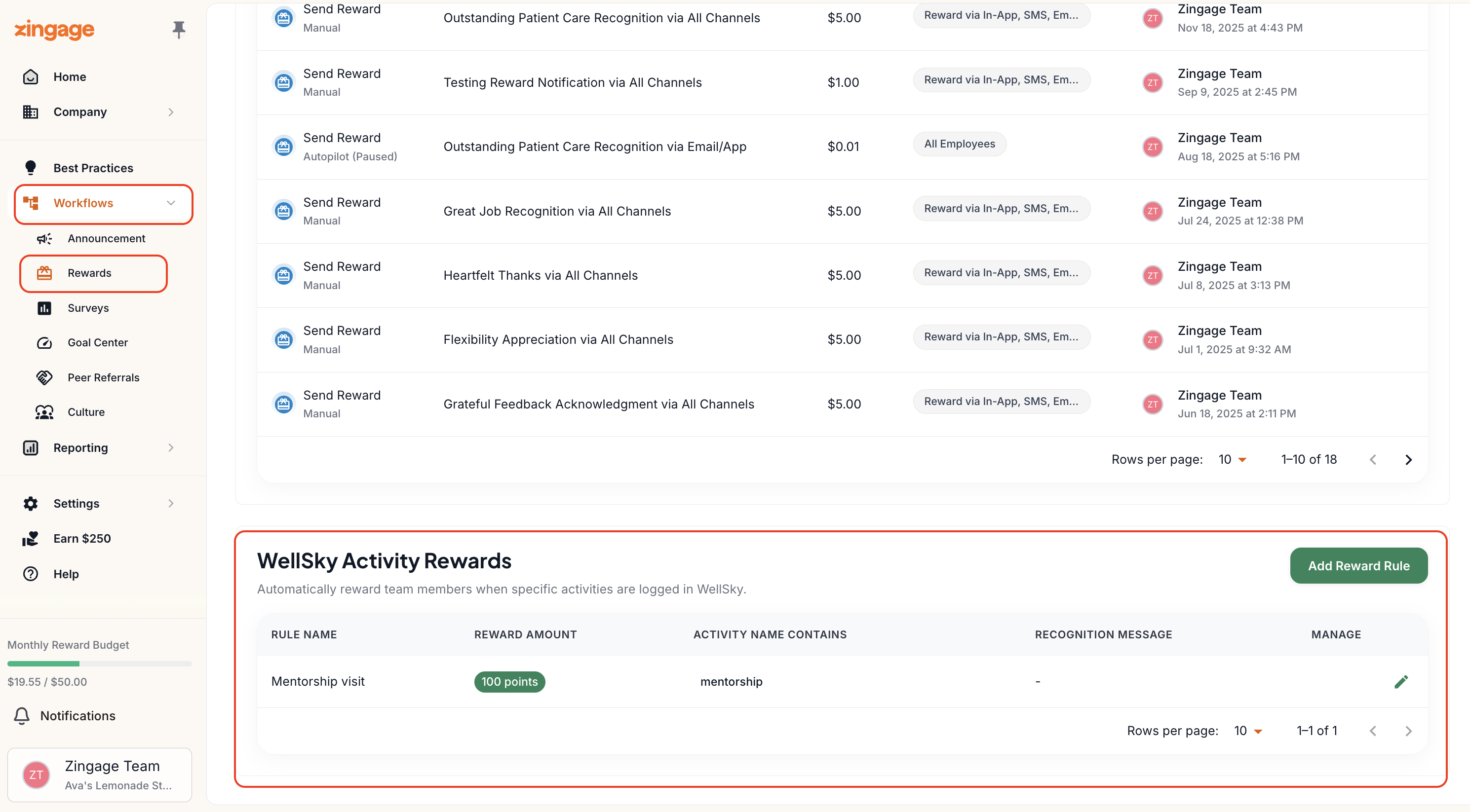Click audience chip in Great Job Recognition row
The image size is (1470, 812).
(x=1001, y=209)
